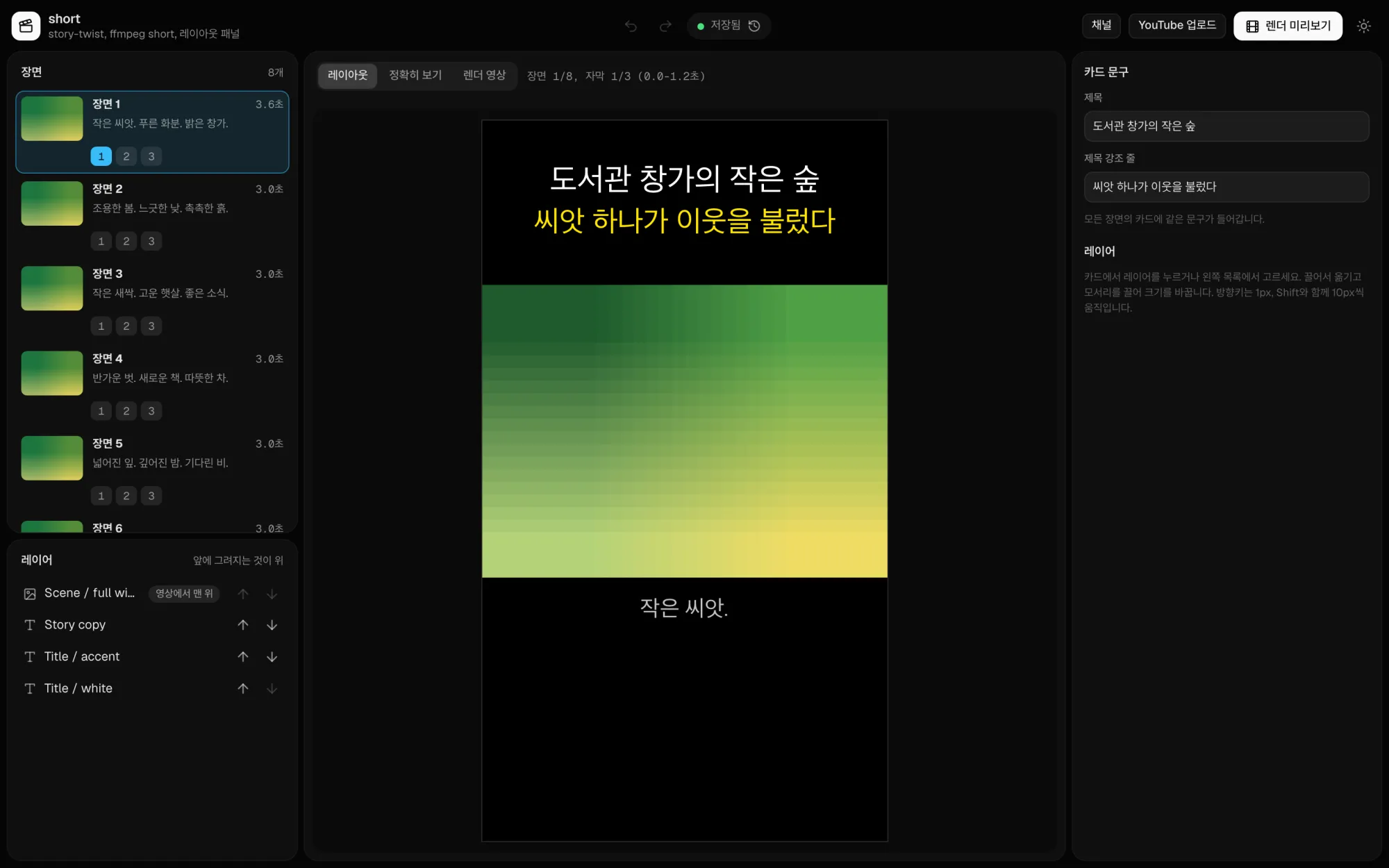Click the short app clapperboard logo
The image size is (1389, 868).
pos(26,26)
